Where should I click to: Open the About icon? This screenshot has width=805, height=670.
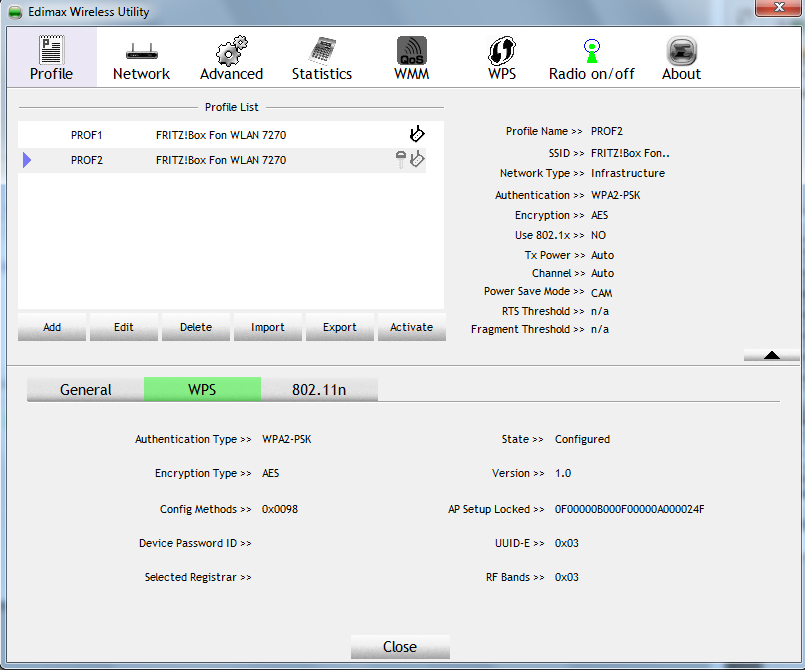coord(681,50)
